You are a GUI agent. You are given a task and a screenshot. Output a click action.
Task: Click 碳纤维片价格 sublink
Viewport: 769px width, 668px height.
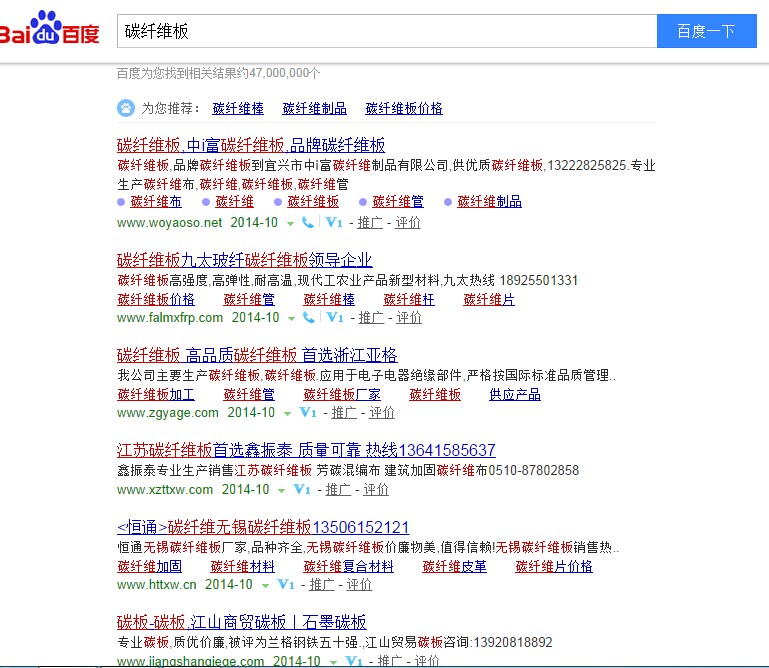click(554, 566)
